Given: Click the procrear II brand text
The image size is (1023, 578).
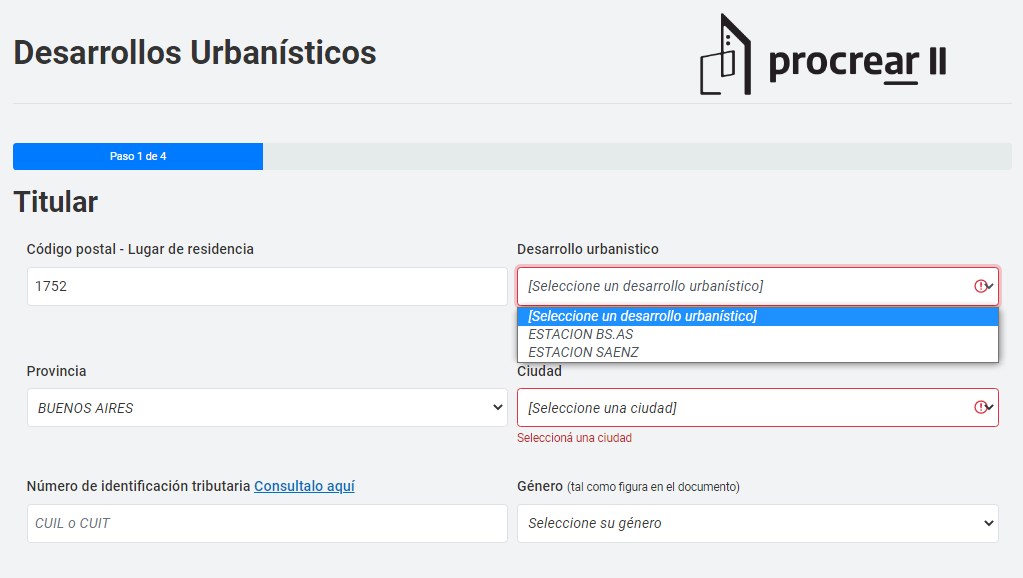Looking at the screenshot, I should coord(857,62).
